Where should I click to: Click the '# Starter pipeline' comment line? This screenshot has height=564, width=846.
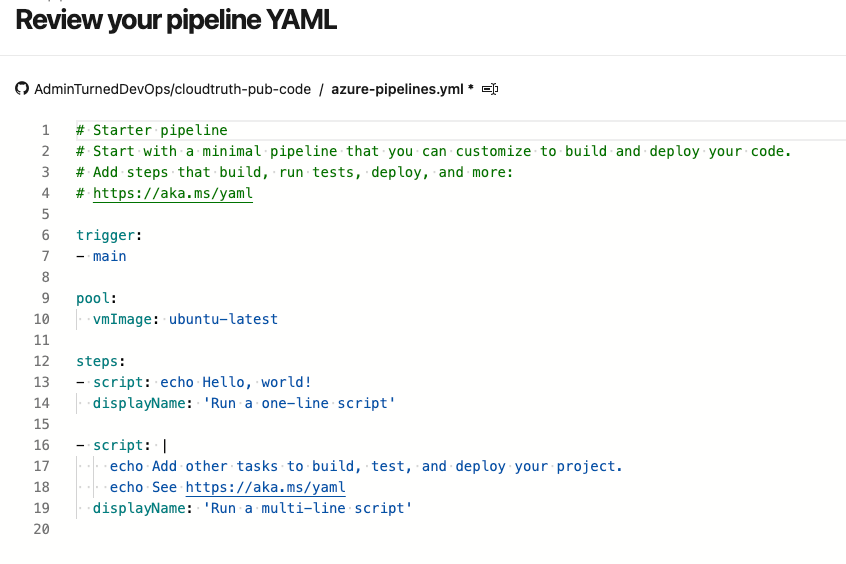pyautogui.click(x=152, y=131)
